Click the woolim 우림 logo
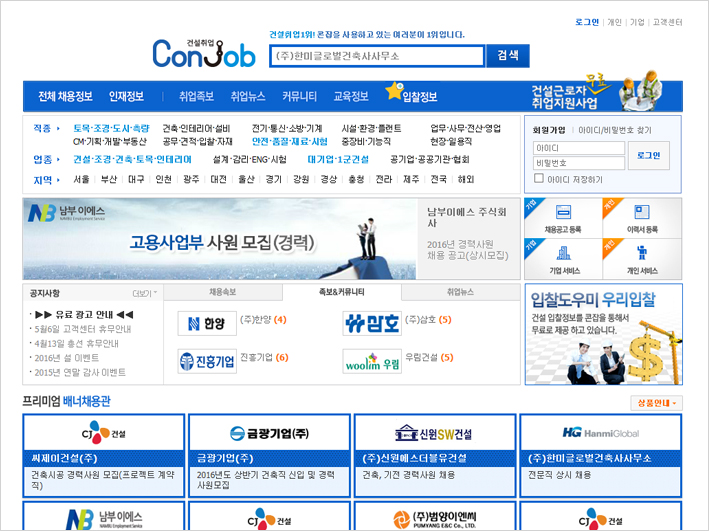 tap(372, 361)
